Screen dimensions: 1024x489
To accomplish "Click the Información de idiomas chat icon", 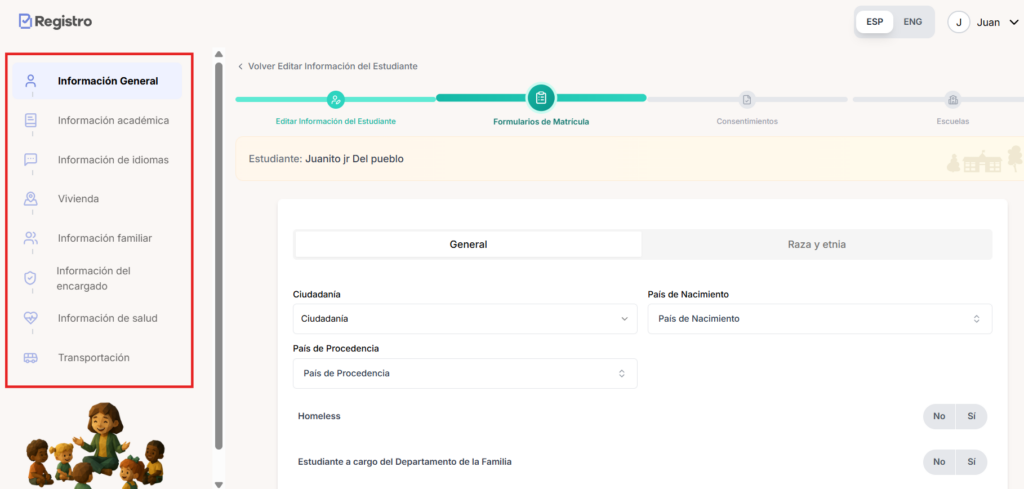I will (x=31, y=159).
